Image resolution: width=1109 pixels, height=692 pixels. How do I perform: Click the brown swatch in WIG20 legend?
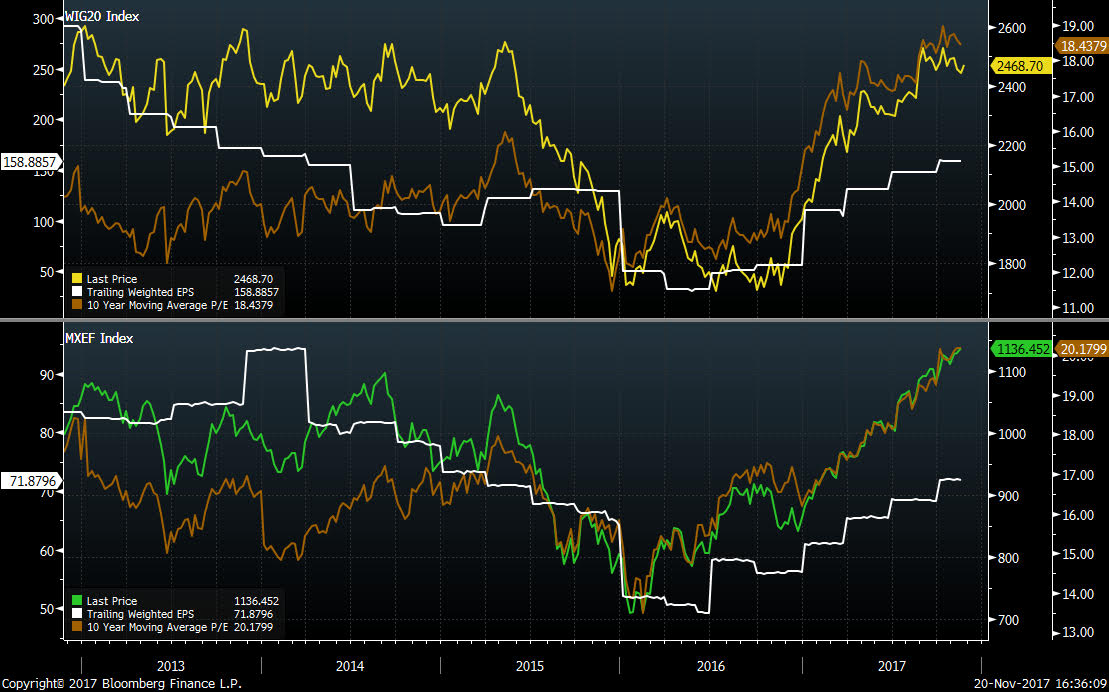(x=77, y=306)
